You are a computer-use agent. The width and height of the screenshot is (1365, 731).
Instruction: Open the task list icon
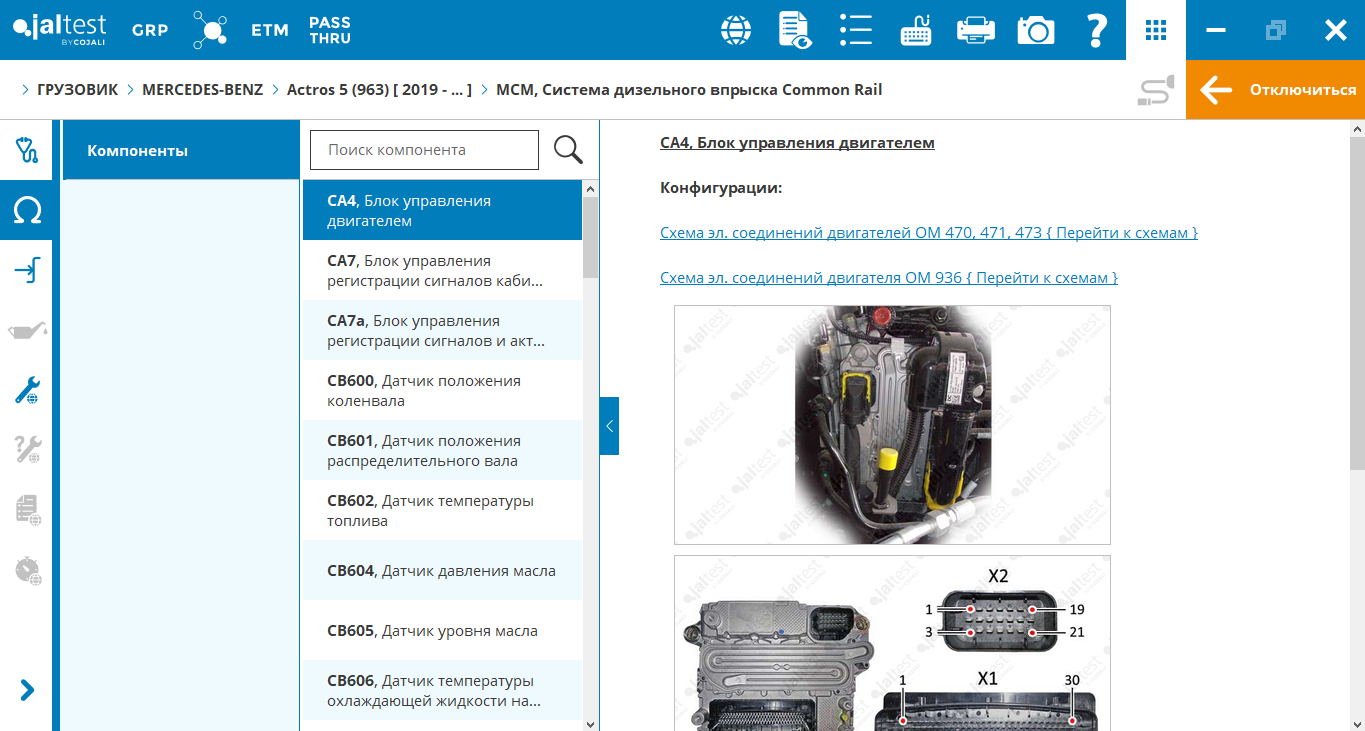tap(856, 30)
